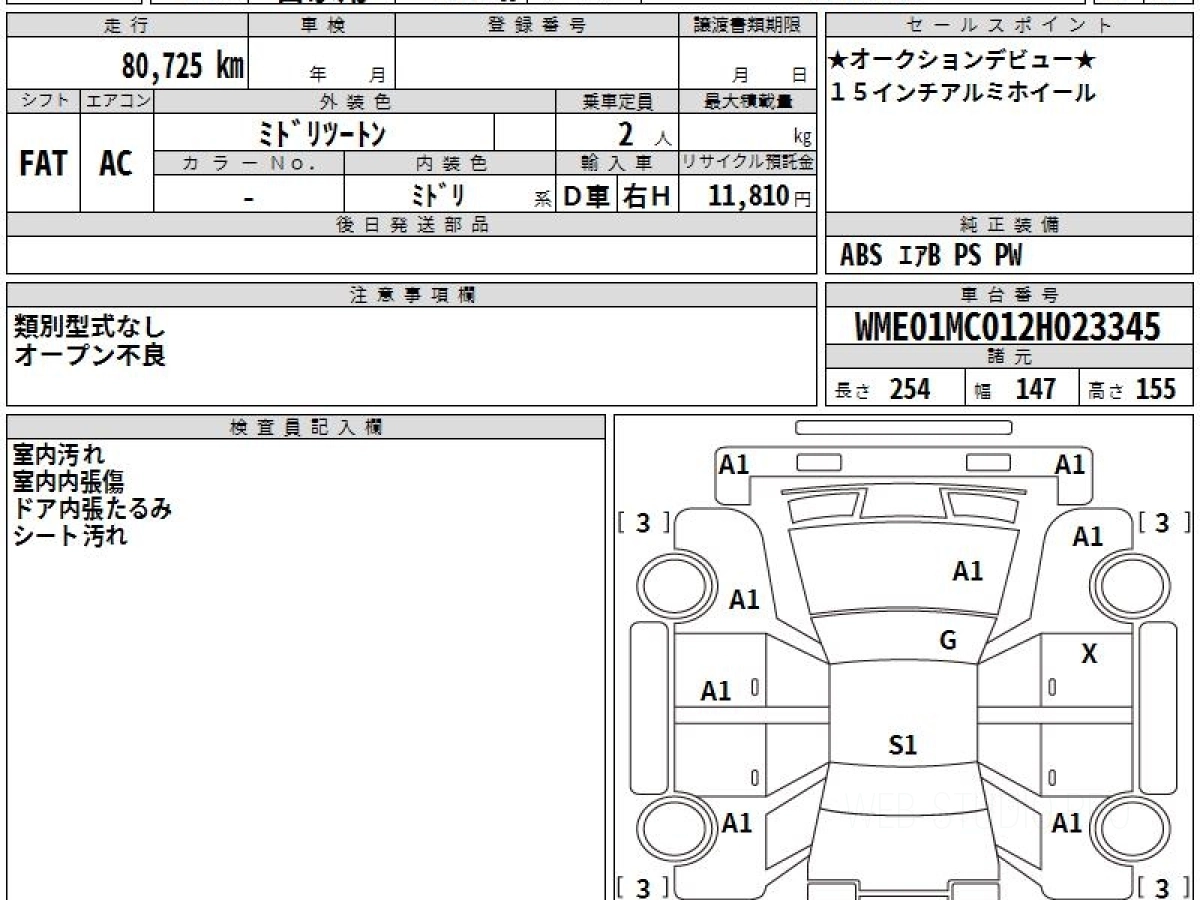Click the 車検 header cell
This screenshot has width=1200, height=900.
pyautogui.click(x=322, y=26)
